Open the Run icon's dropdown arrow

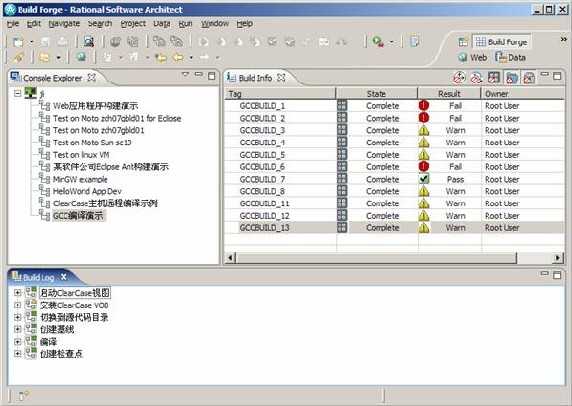coord(392,42)
